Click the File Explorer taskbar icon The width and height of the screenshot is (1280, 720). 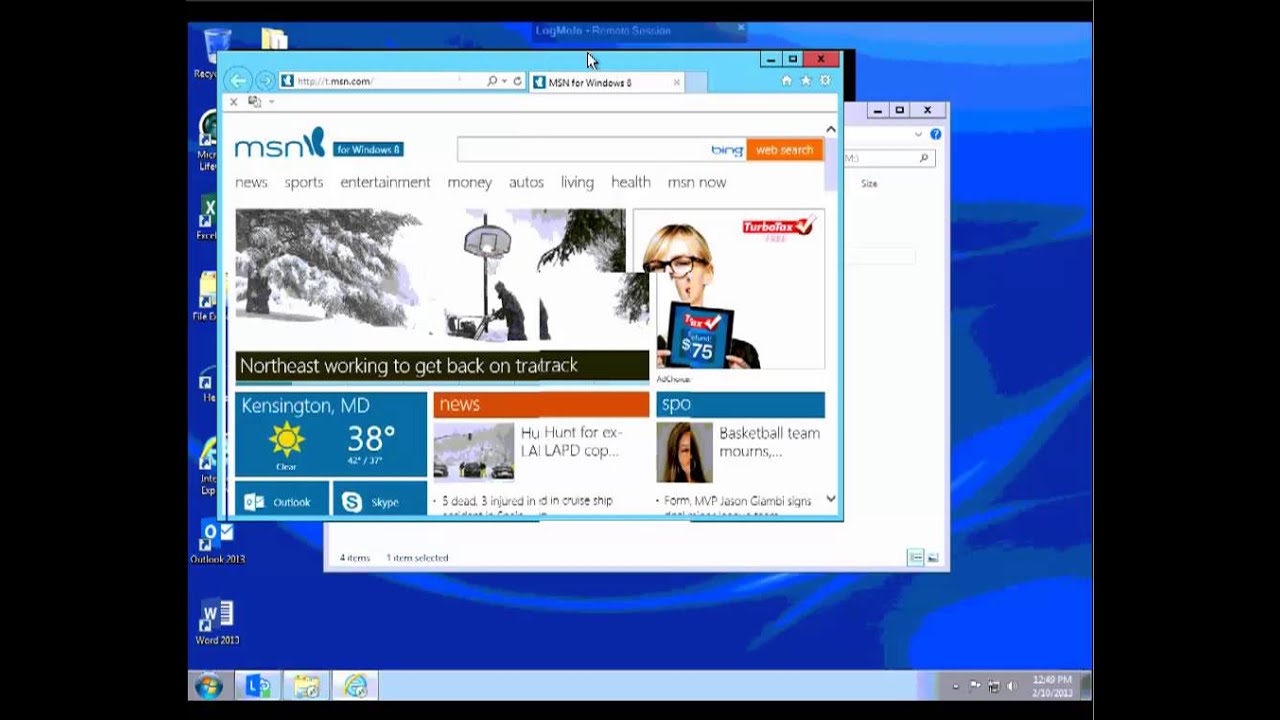(307, 686)
